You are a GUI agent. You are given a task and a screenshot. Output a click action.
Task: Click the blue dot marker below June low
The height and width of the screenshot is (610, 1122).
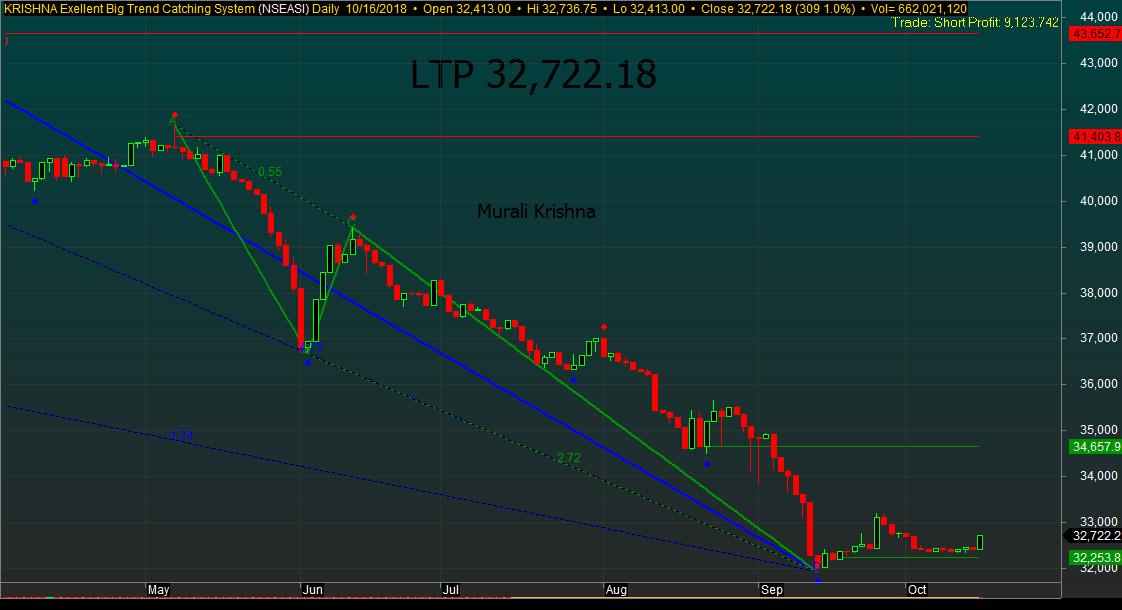coord(308,363)
